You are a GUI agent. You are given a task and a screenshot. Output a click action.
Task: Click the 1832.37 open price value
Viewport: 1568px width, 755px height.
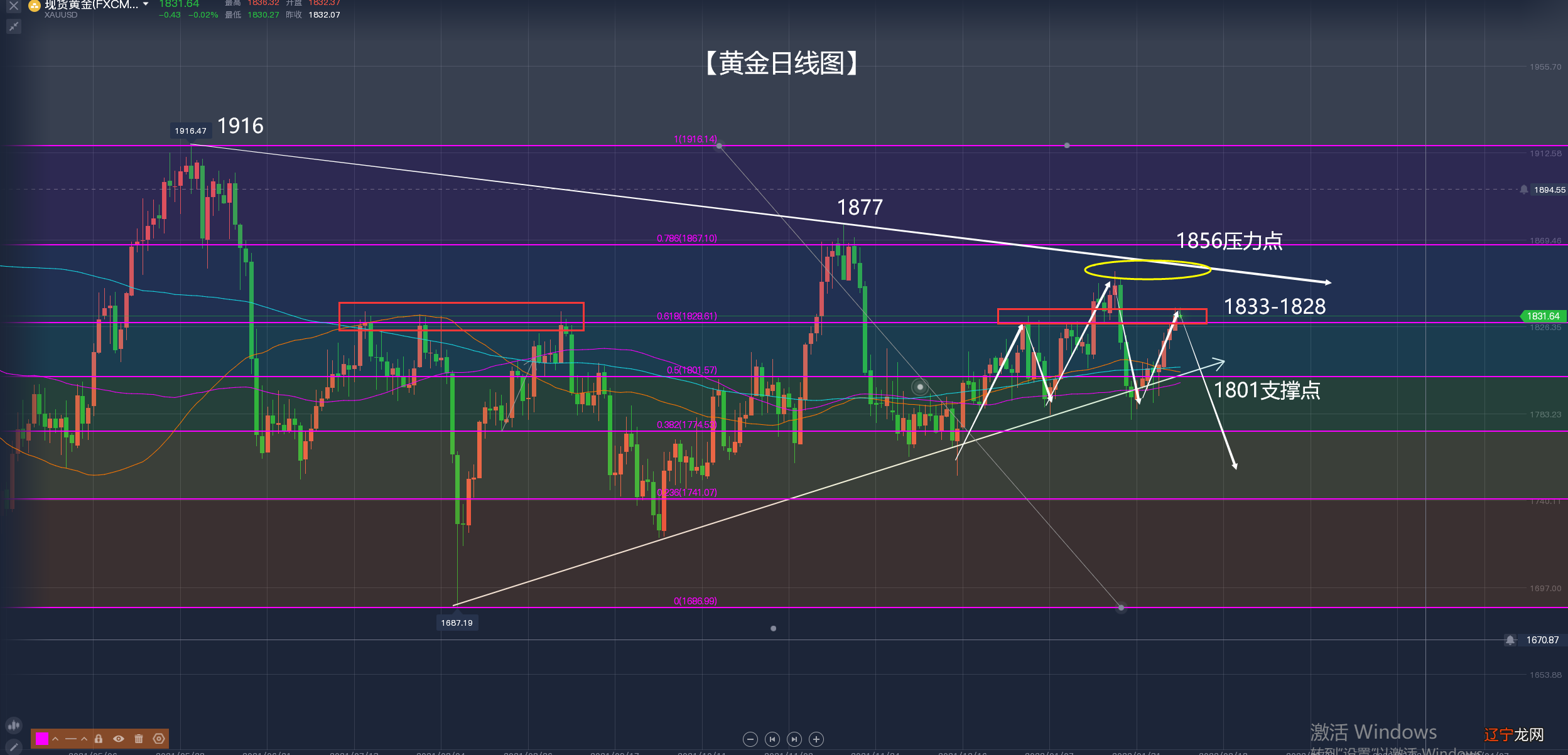(x=324, y=3)
